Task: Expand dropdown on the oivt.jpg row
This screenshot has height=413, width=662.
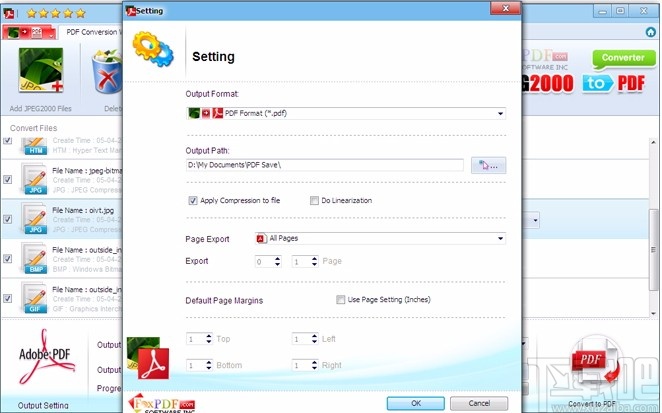Action: [535, 220]
